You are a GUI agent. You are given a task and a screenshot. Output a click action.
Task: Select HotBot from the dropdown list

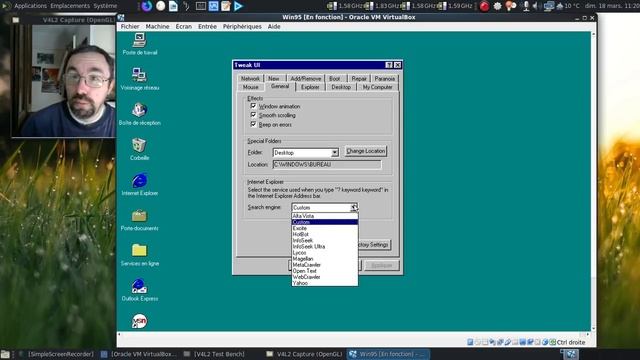324,234
